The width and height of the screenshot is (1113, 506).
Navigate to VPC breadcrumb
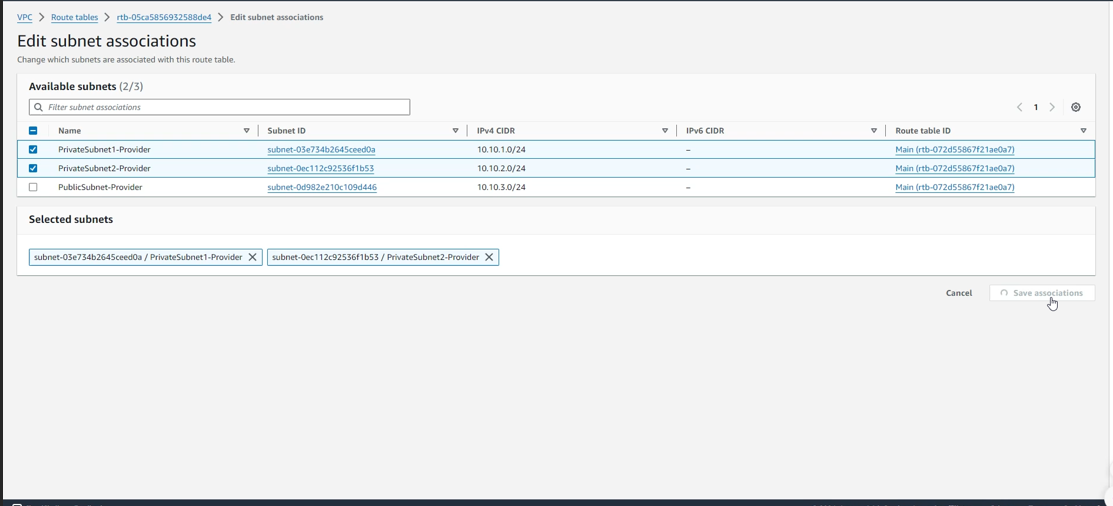click(25, 17)
